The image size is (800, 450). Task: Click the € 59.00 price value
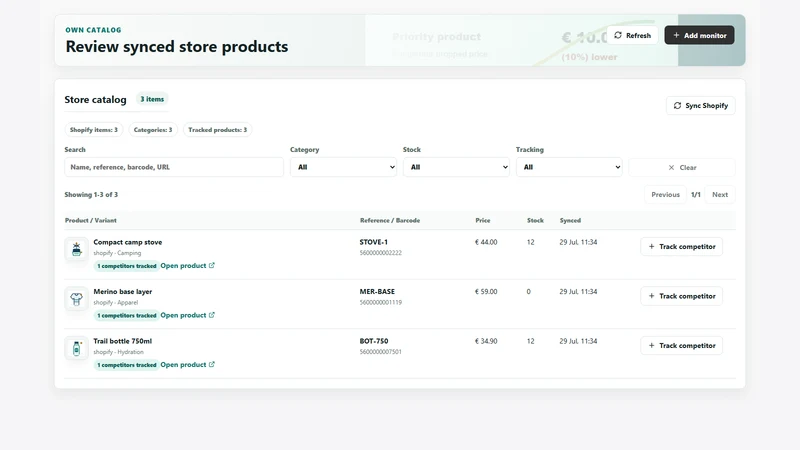pos(486,292)
